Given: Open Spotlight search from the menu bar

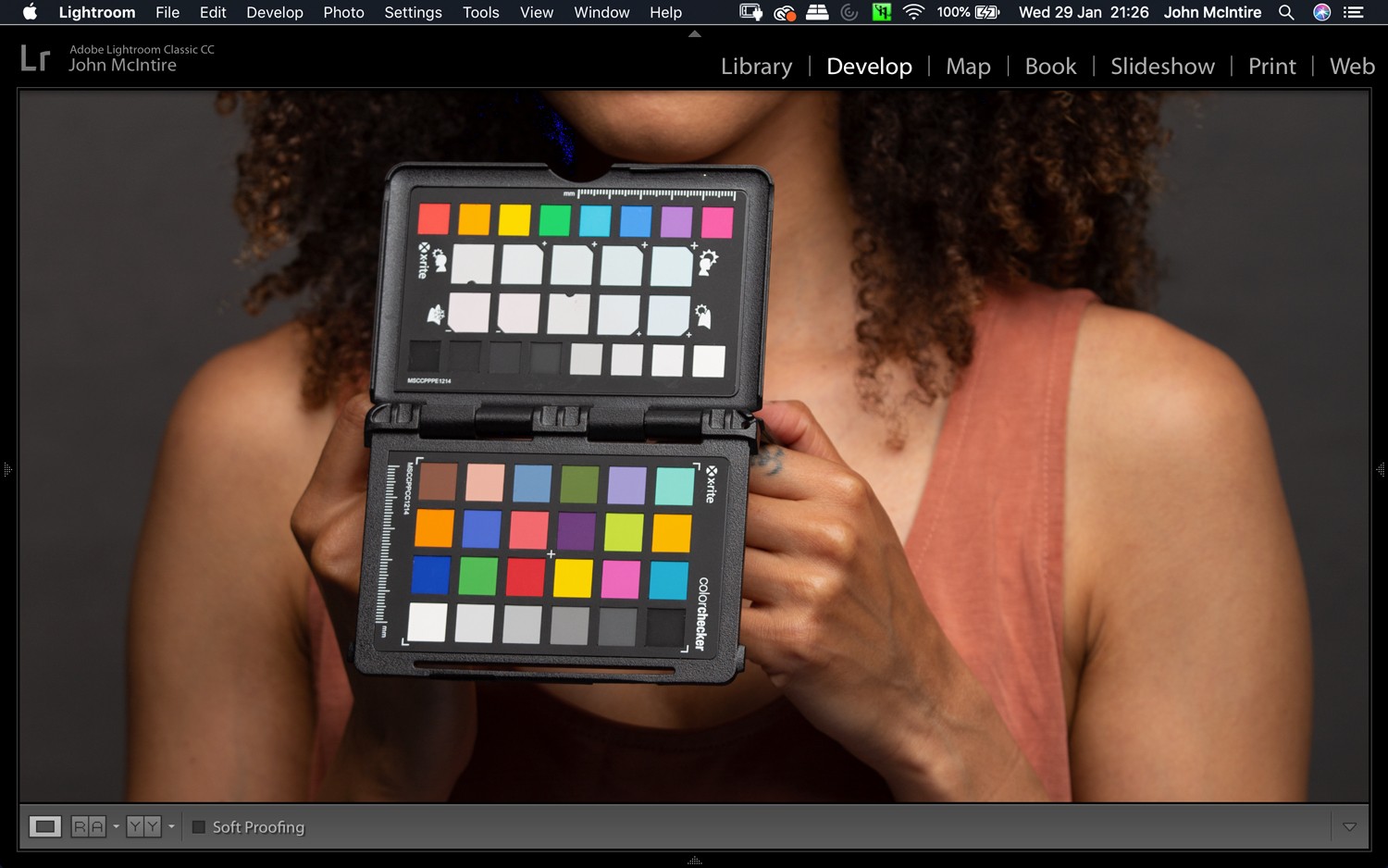Looking at the screenshot, I should pos(1286,12).
